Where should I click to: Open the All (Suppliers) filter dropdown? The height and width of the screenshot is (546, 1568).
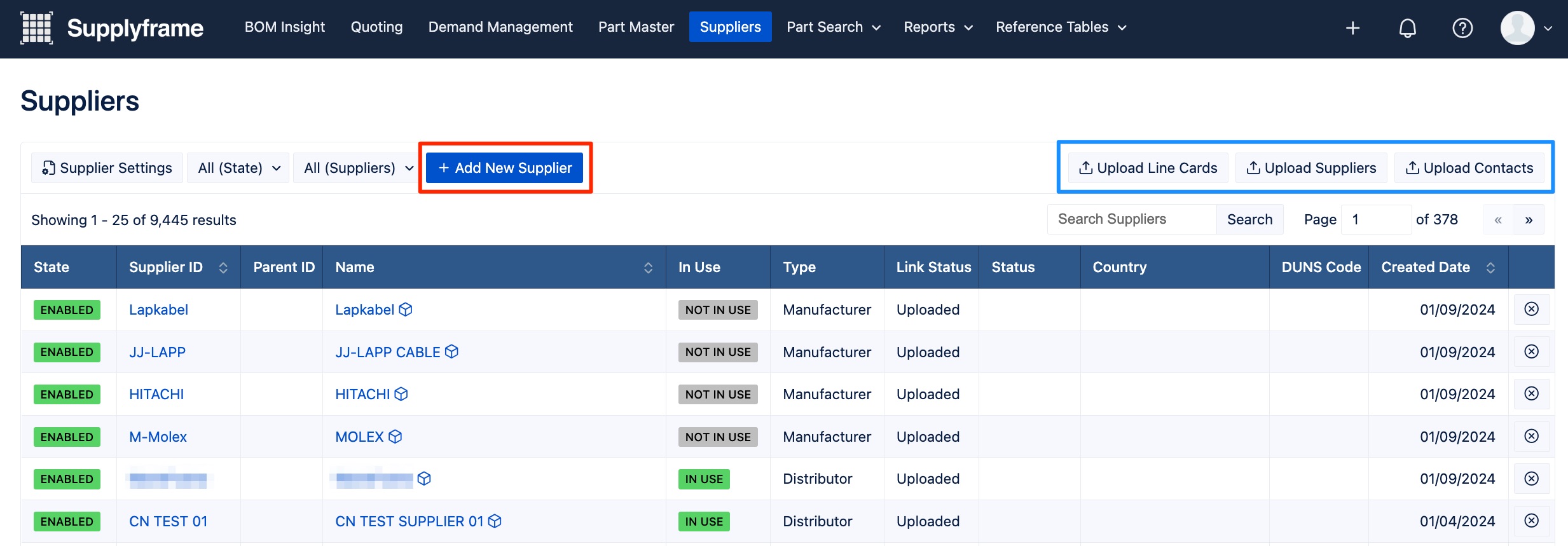tap(358, 168)
